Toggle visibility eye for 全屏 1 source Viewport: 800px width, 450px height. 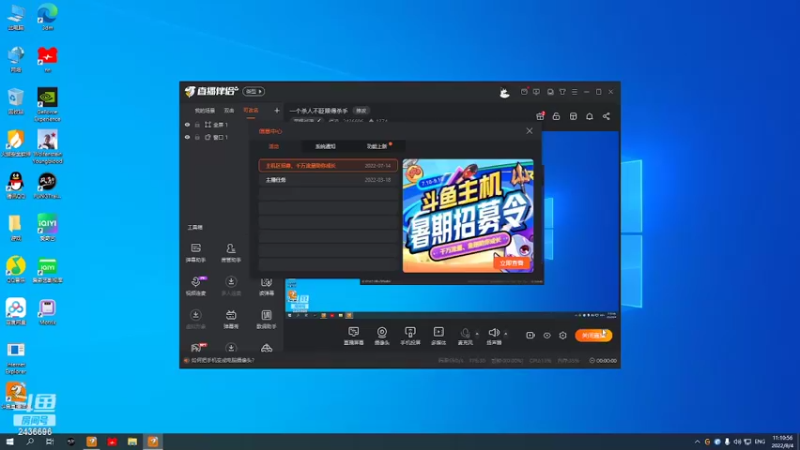(x=187, y=124)
